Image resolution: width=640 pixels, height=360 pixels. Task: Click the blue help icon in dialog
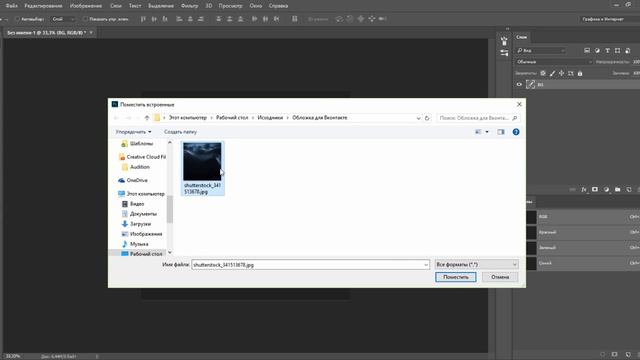coord(516,132)
